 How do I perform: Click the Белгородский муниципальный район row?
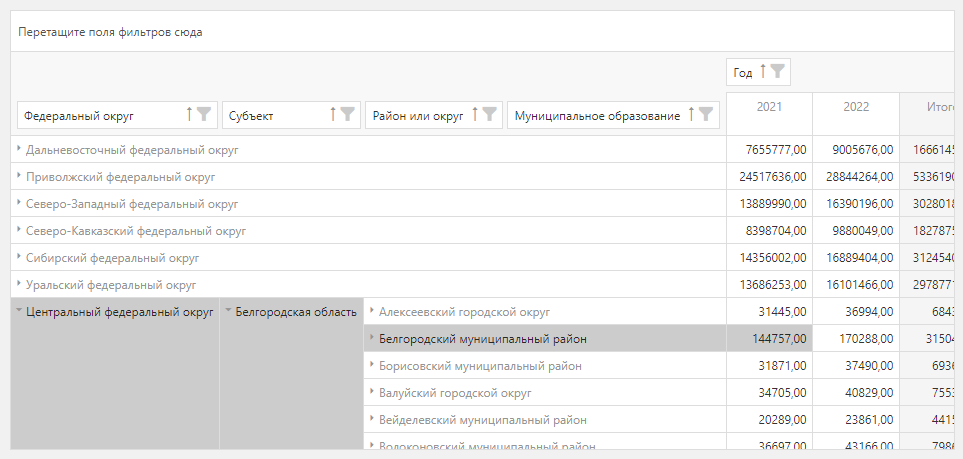pos(482,339)
